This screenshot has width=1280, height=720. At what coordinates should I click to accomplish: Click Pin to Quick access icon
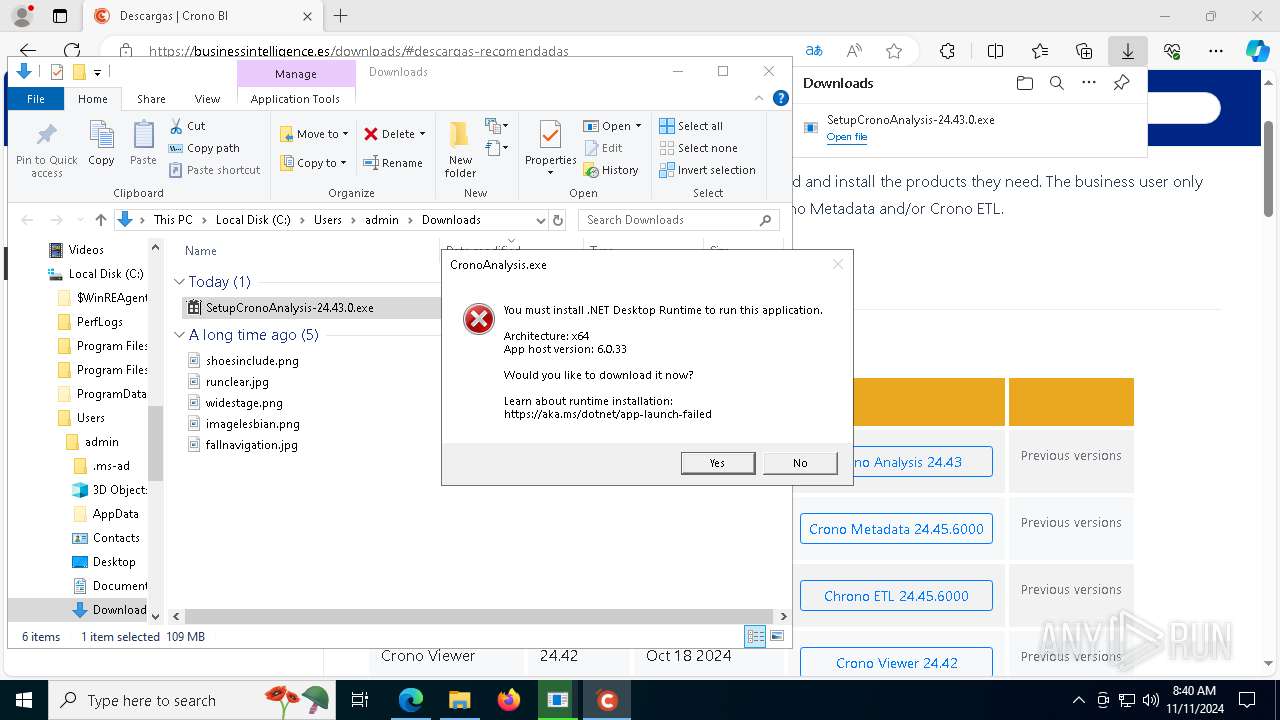click(46, 150)
